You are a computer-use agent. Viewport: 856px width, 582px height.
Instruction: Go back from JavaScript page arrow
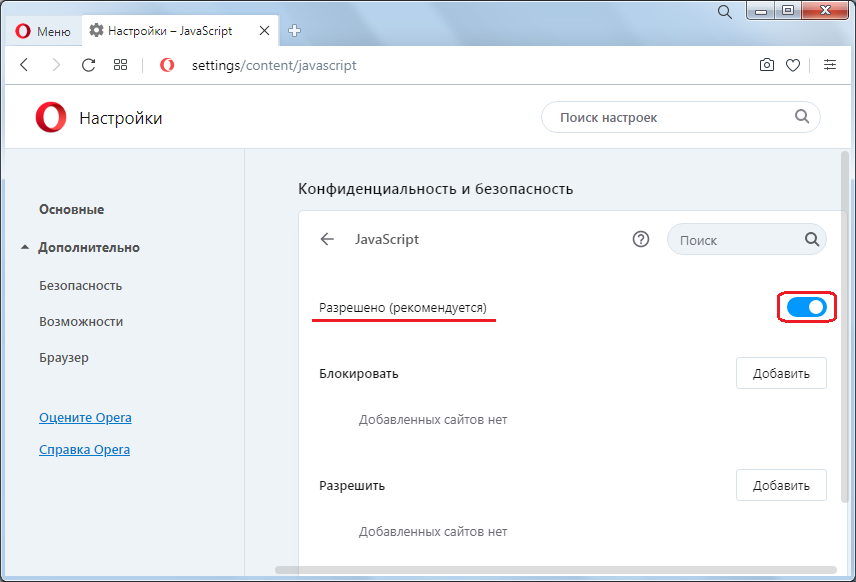(x=327, y=239)
